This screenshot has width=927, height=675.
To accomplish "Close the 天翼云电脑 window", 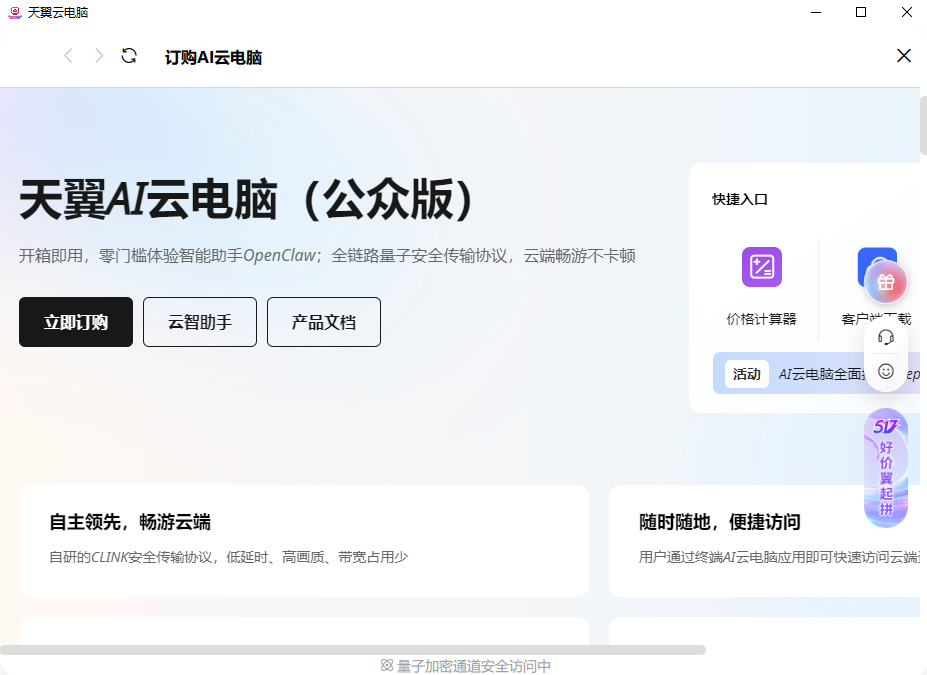I will click(x=906, y=12).
